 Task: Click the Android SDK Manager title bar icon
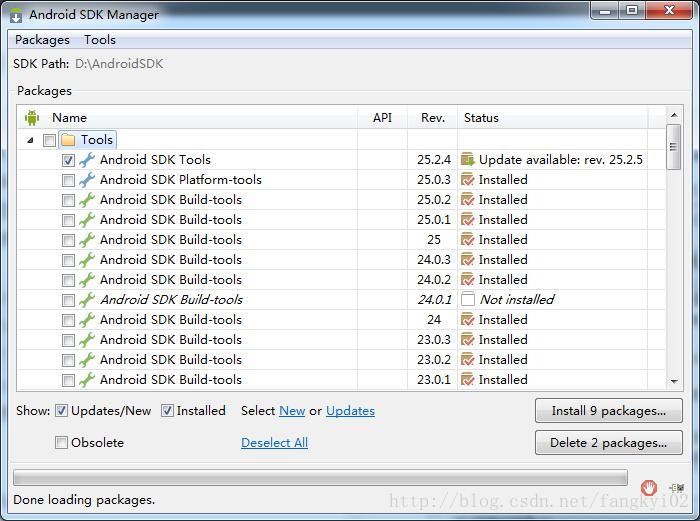click(16, 15)
